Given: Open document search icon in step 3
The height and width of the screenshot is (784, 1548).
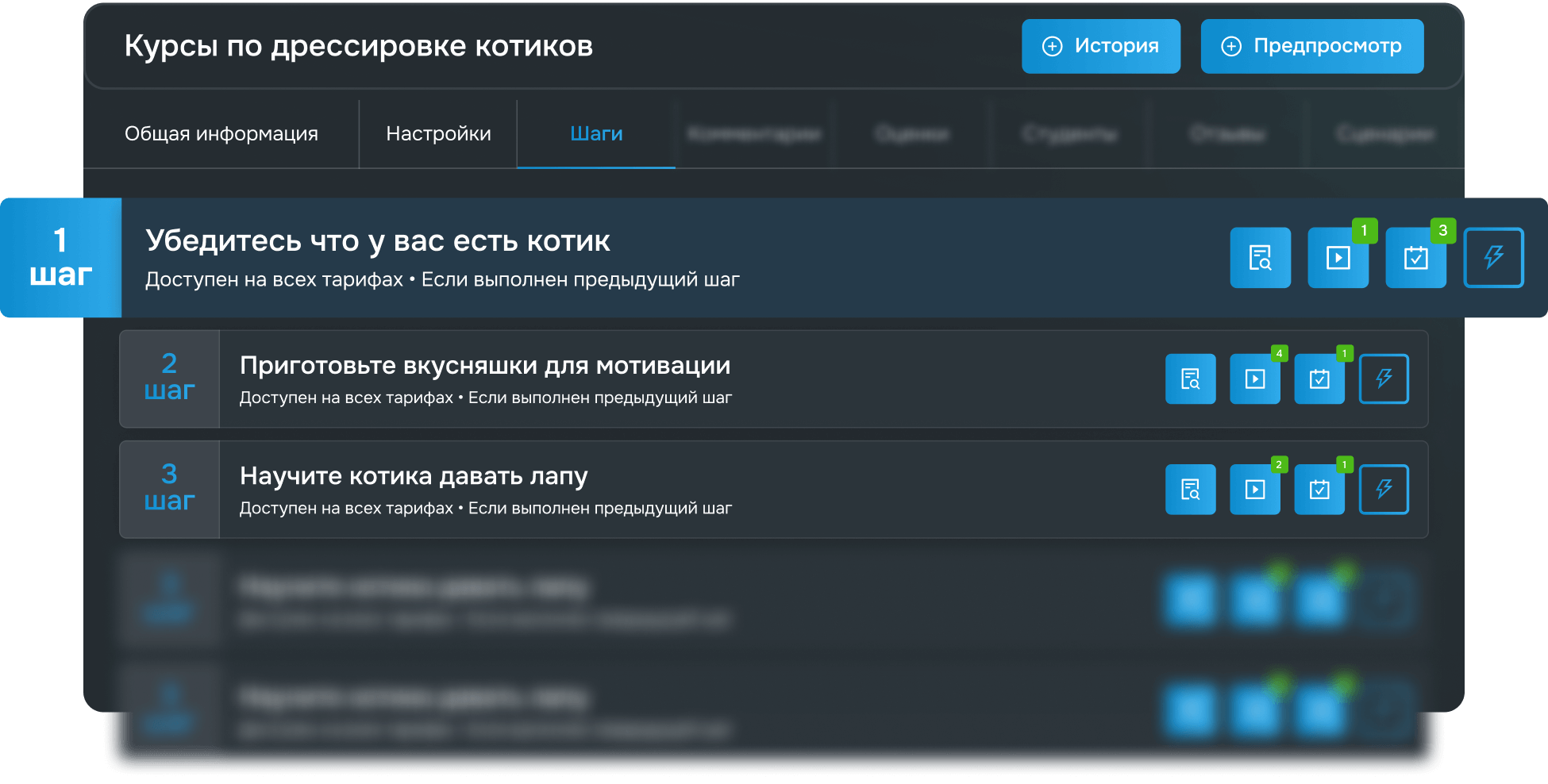Looking at the screenshot, I should (1190, 490).
